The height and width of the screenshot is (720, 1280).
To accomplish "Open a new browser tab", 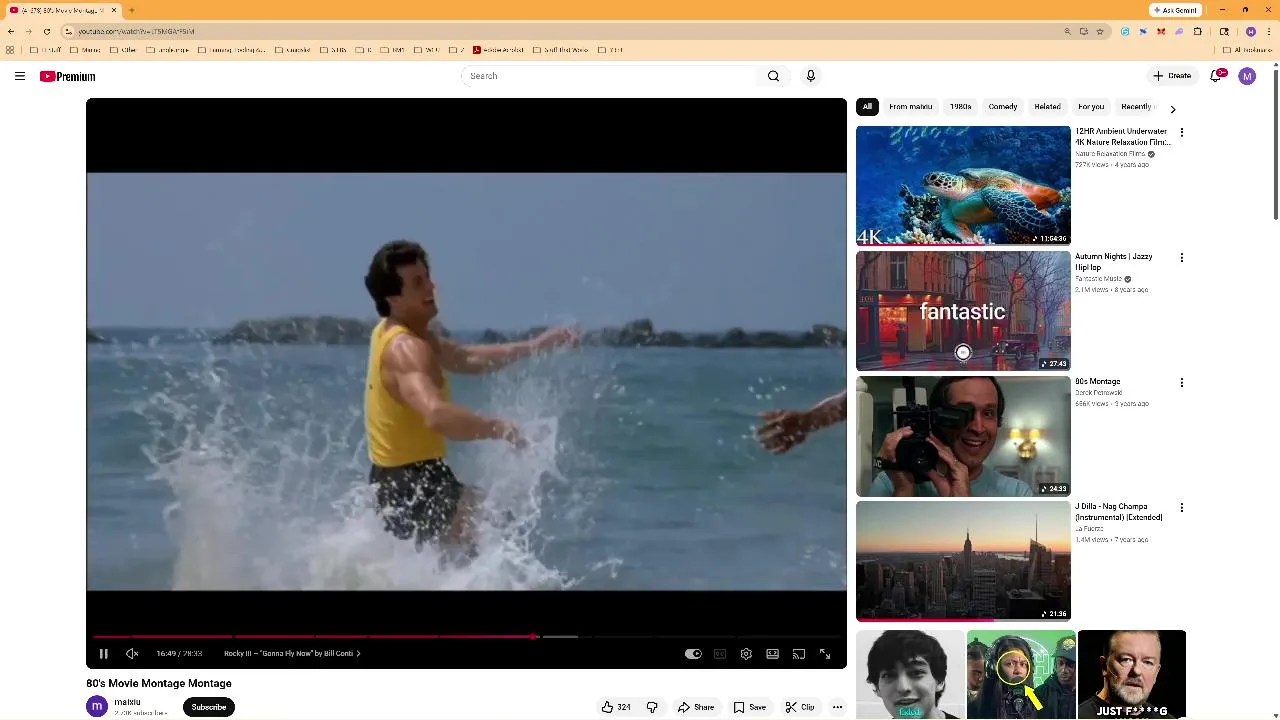I will [132, 10].
